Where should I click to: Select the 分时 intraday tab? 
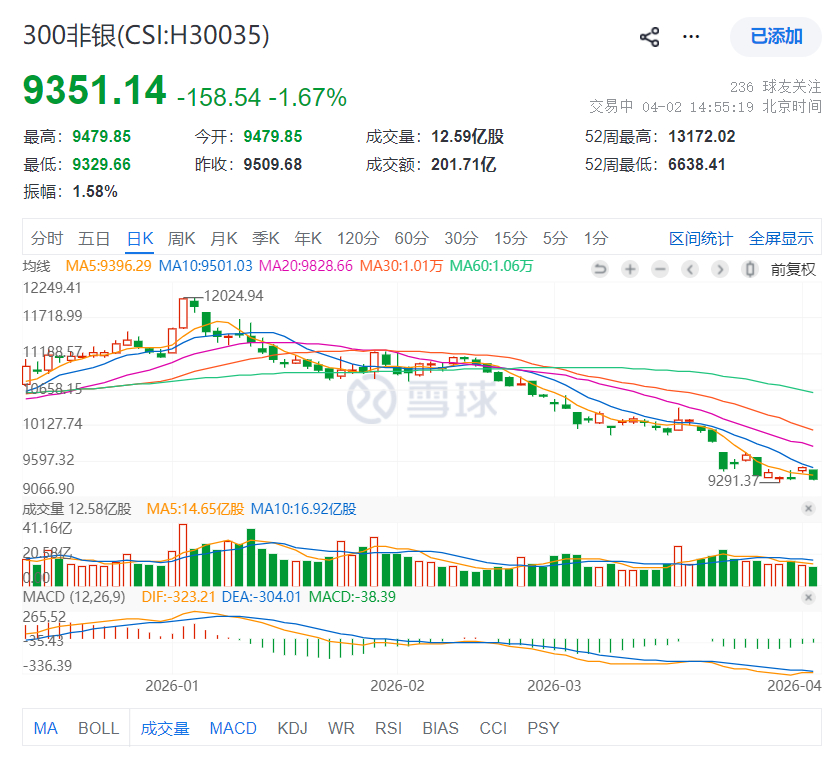46,238
